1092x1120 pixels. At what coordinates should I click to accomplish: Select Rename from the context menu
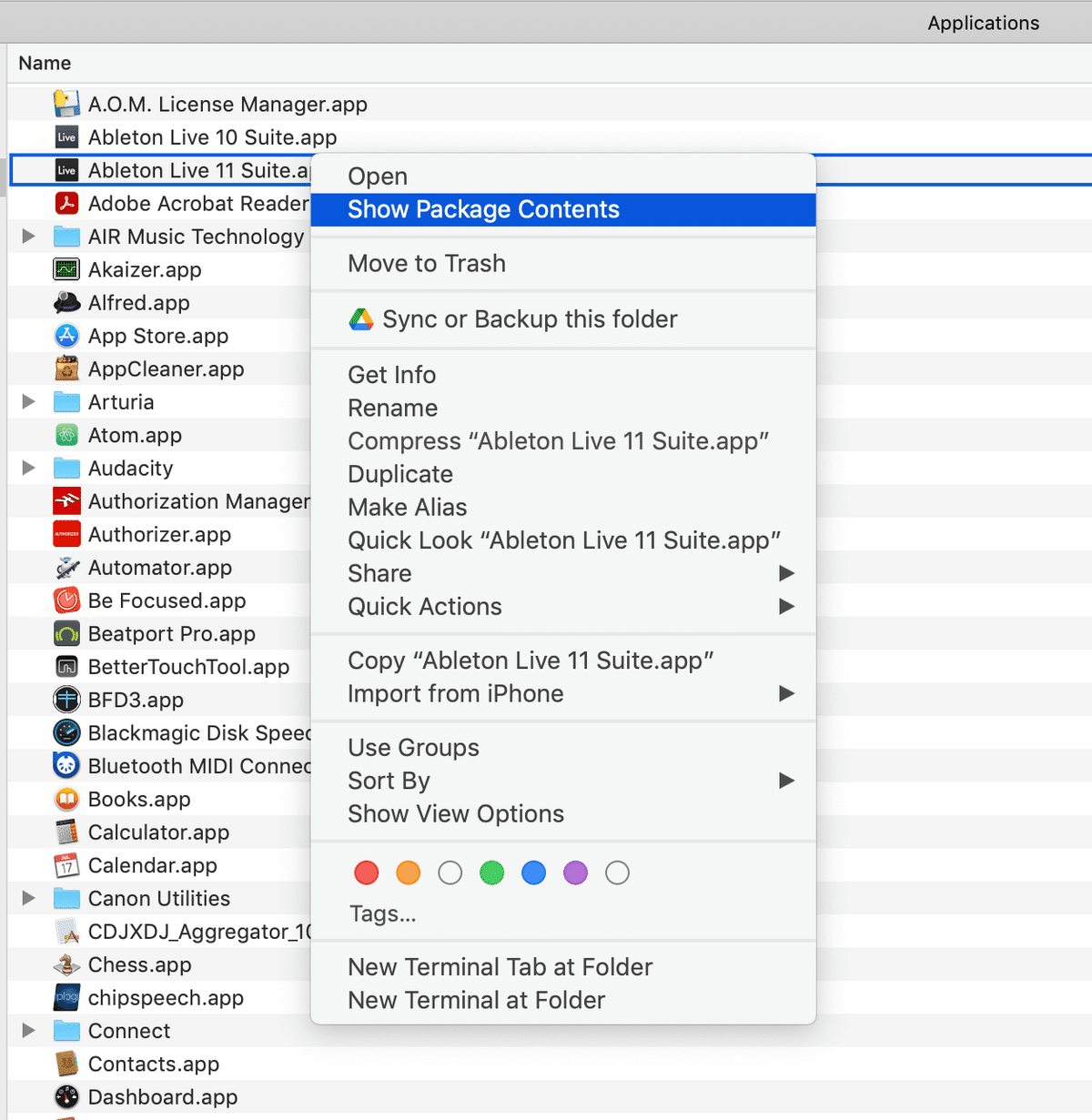(563, 408)
